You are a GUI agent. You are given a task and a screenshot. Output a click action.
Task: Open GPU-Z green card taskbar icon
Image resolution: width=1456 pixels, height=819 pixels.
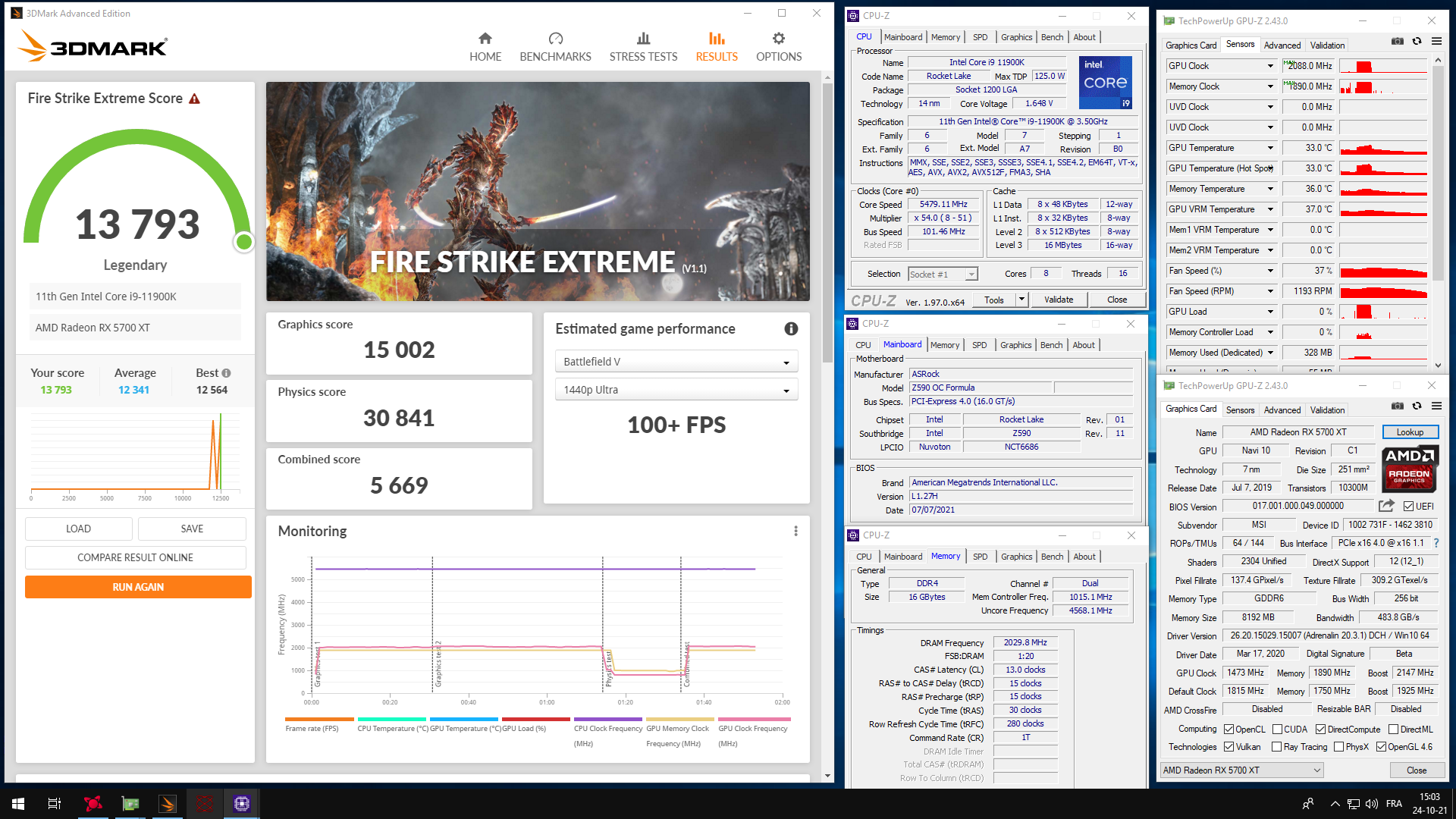coord(130,804)
